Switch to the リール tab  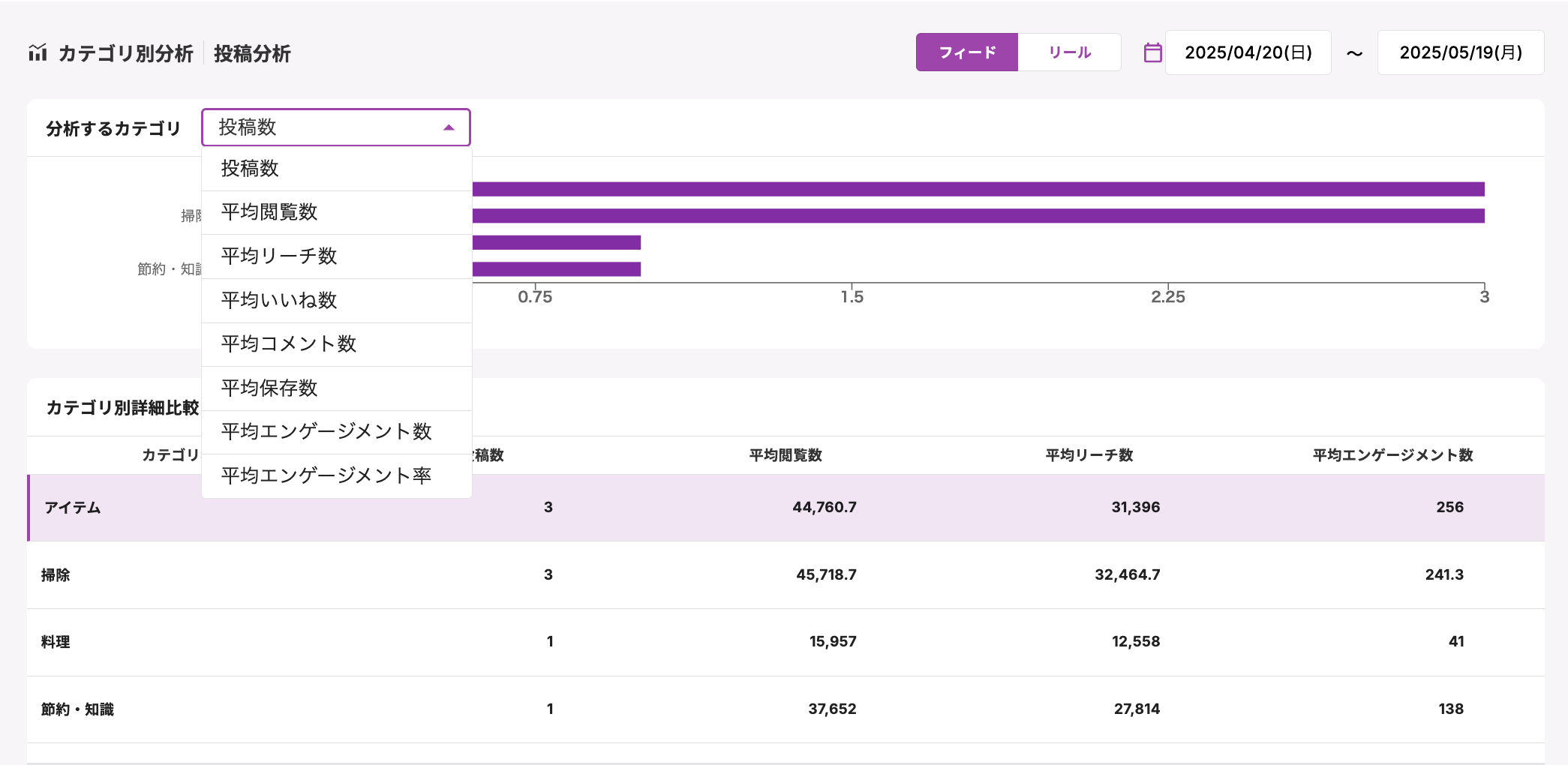pos(1069,52)
